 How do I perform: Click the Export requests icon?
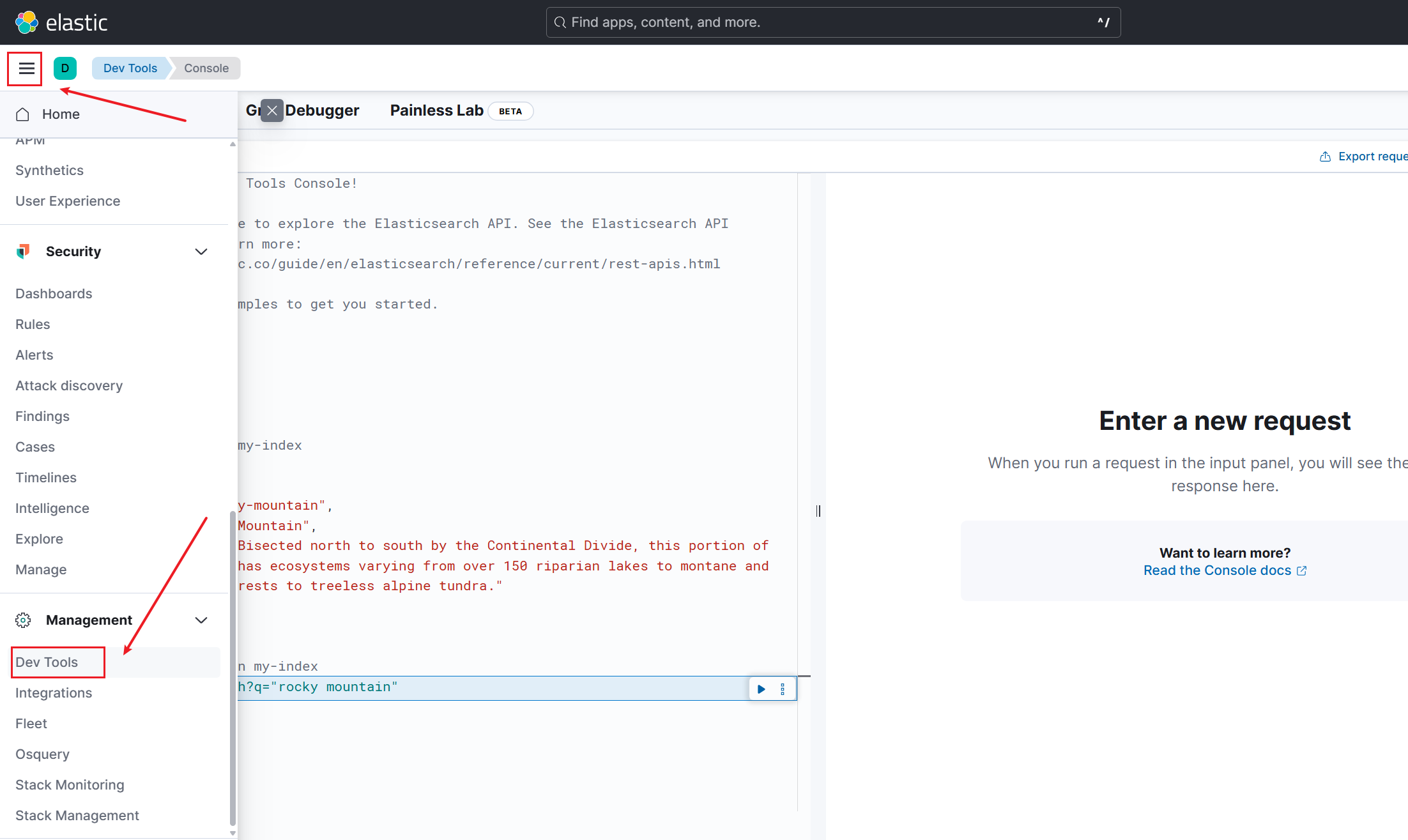[1325, 157]
